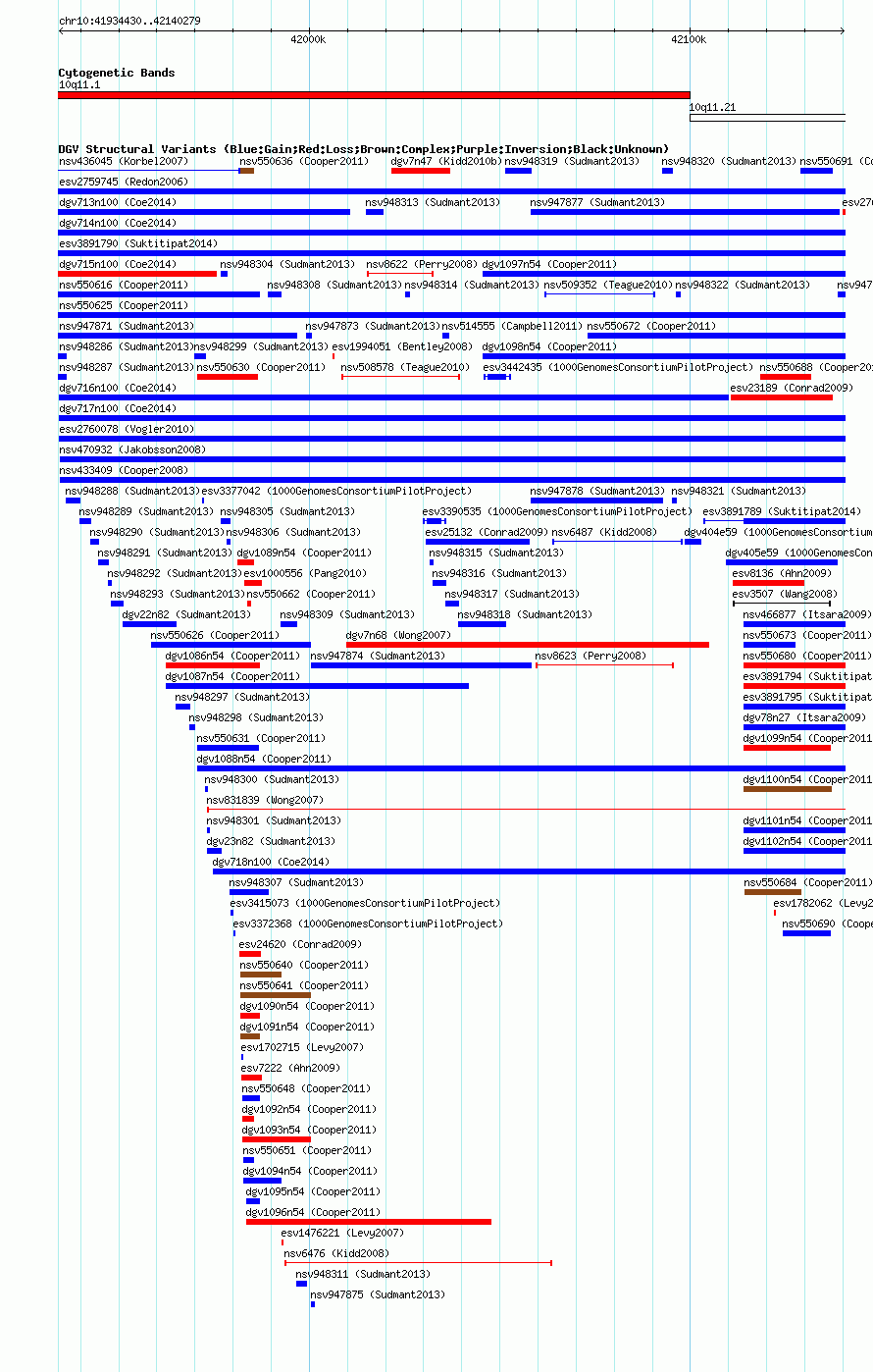Click the dgv78n27 (Itsara2009) label
The image size is (873, 1372).
pos(804,717)
